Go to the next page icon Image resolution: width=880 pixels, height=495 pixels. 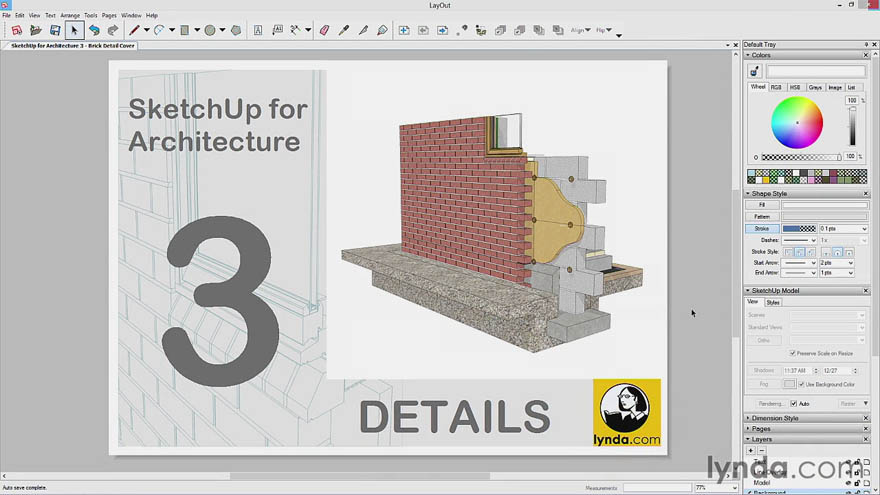442,30
